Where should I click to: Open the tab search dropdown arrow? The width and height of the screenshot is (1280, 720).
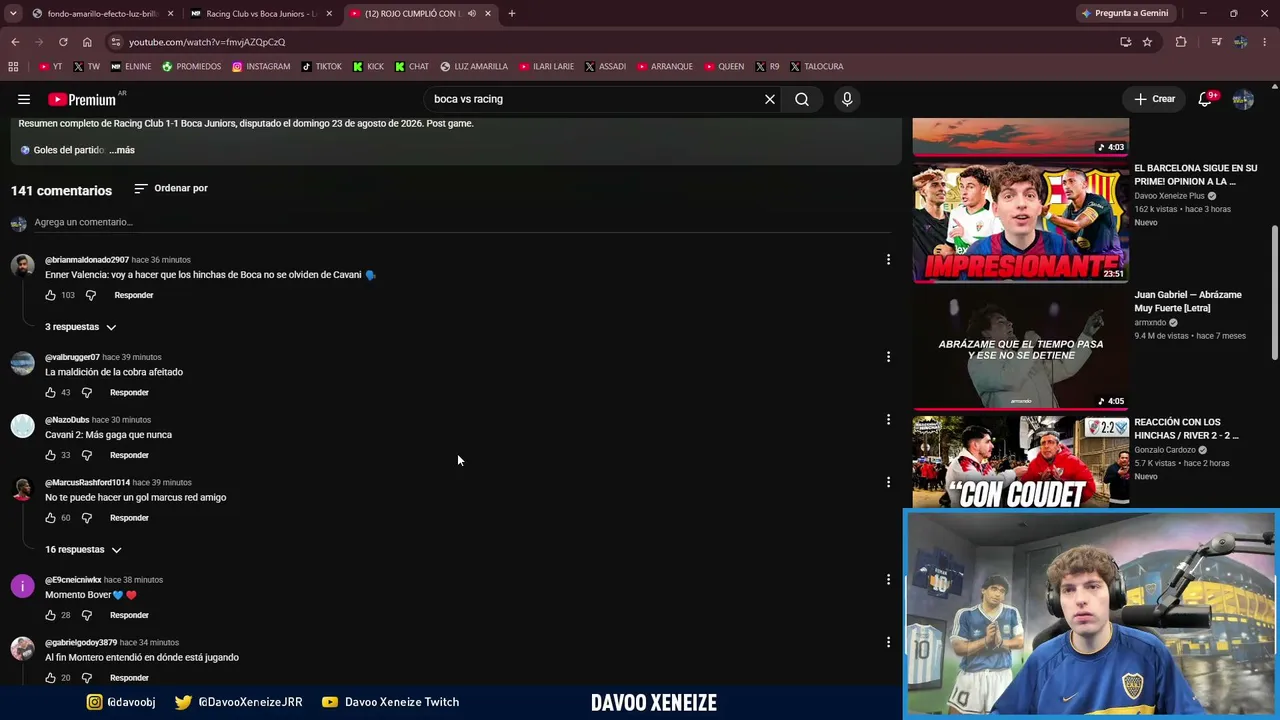(13, 14)
